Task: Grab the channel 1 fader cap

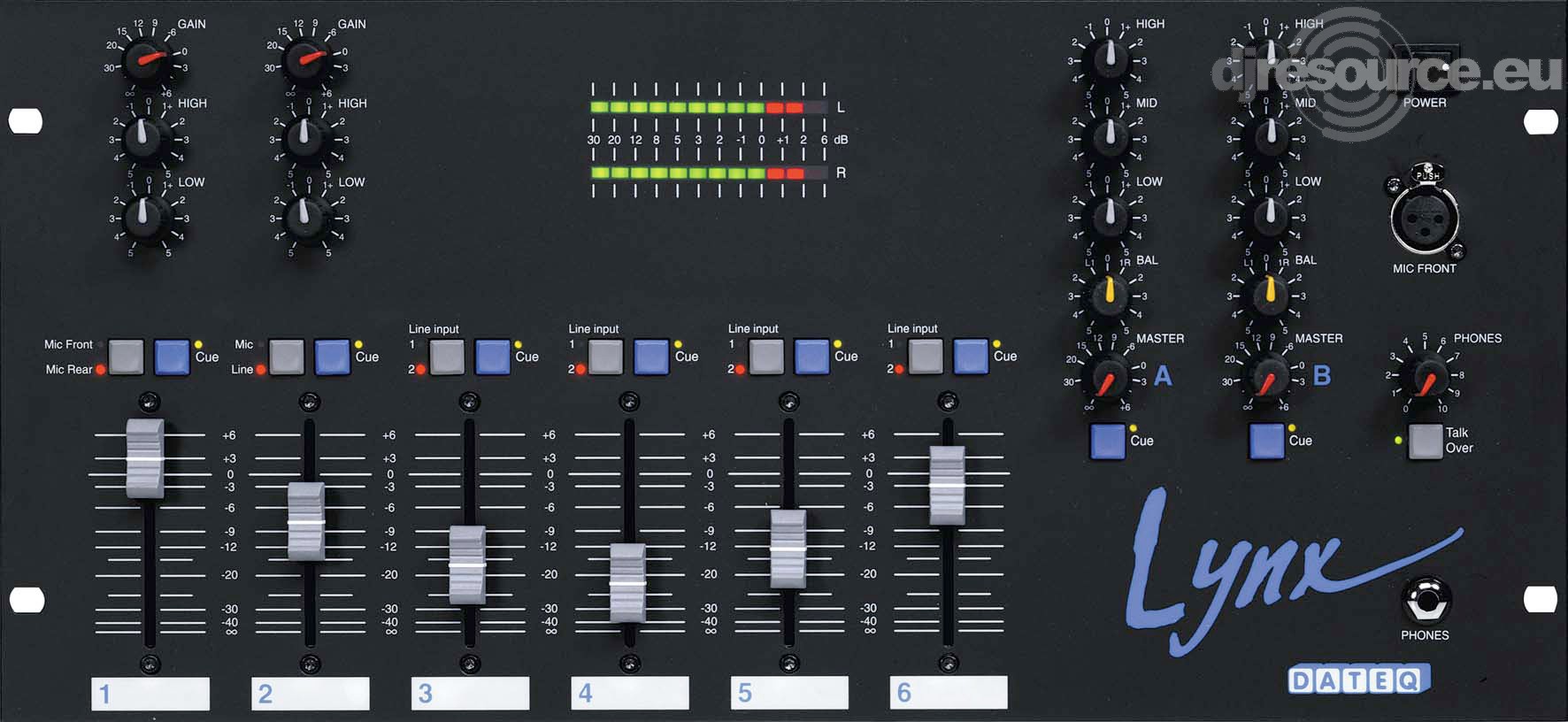Action: point(145,458)
